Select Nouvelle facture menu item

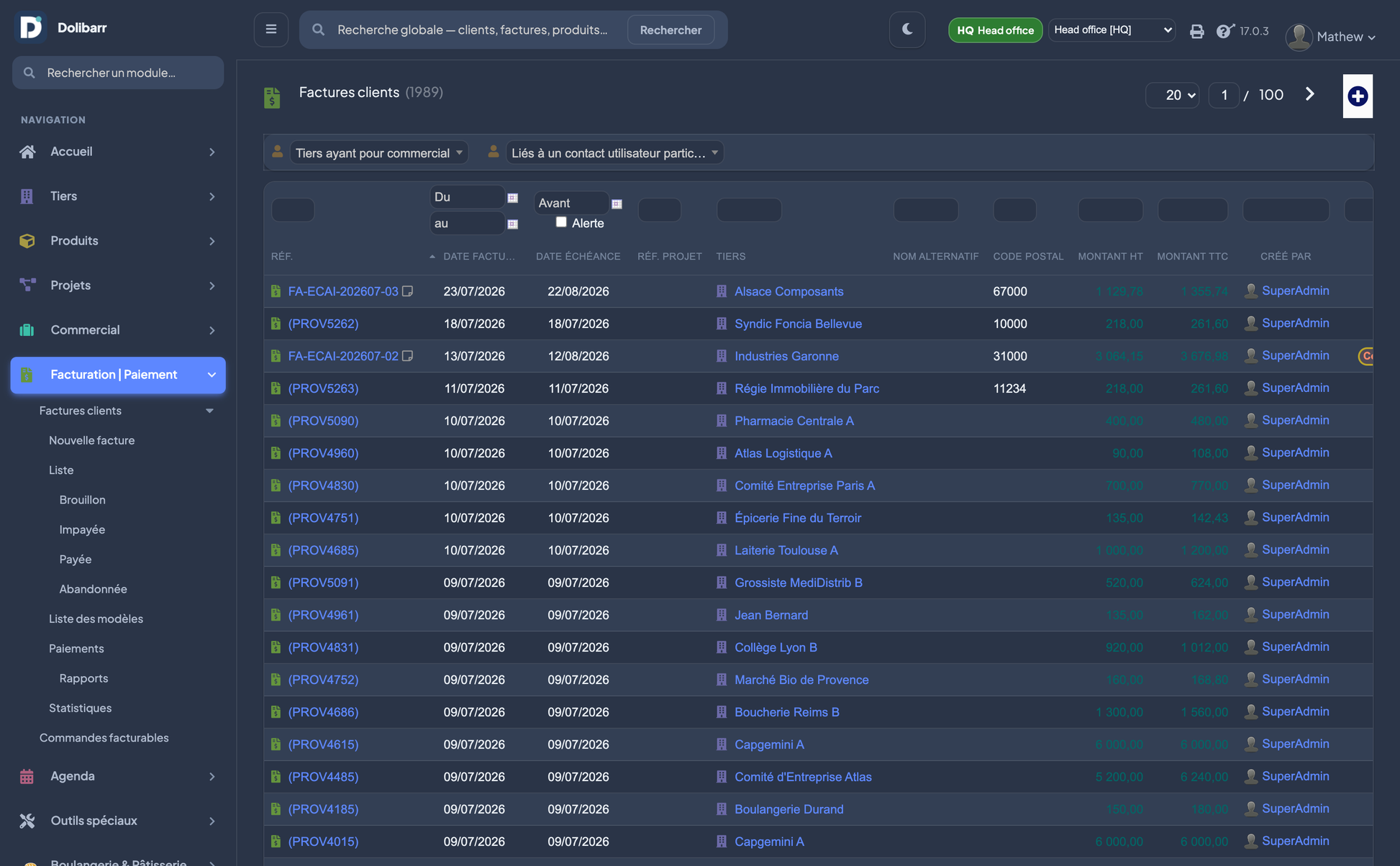(x=92, y=440)
